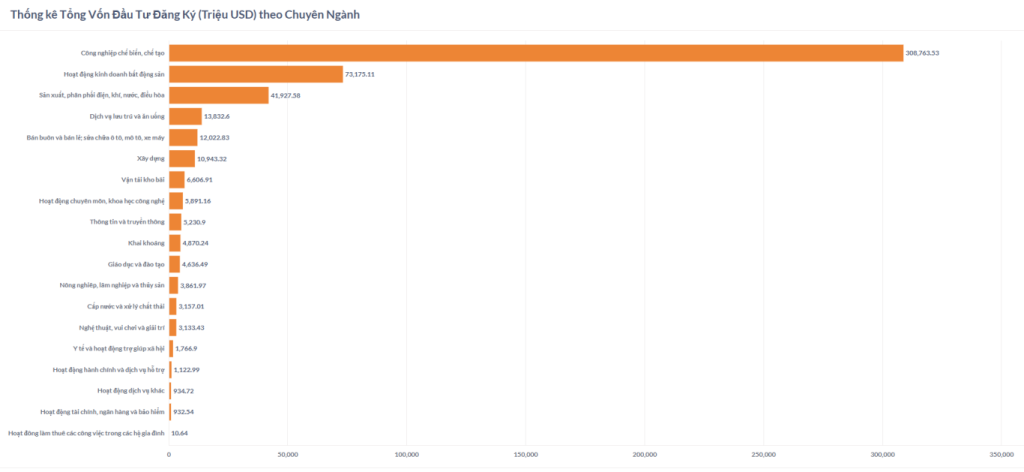The width and height of the screenshot is (1024, 472).
Task: Select the Dịch vụ lưu trú và ăn uống bar
Action: pos(185,116)
